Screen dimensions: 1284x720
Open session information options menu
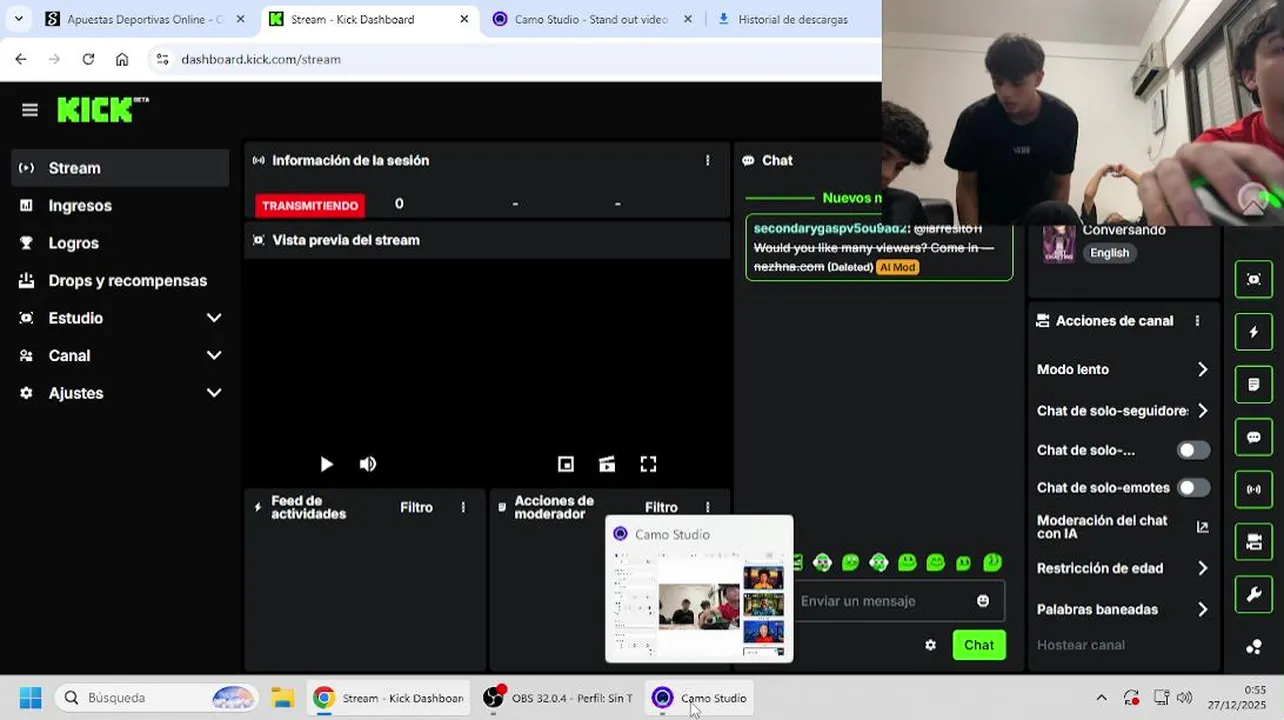point(708,160)
